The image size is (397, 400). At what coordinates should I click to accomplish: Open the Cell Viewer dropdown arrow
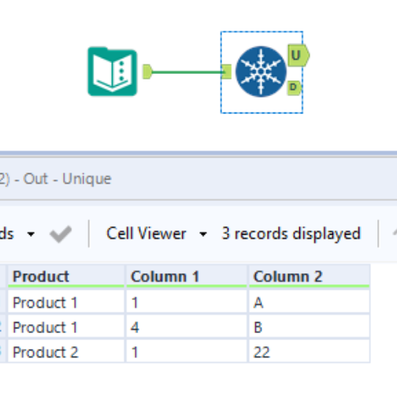tap(203, 234)
